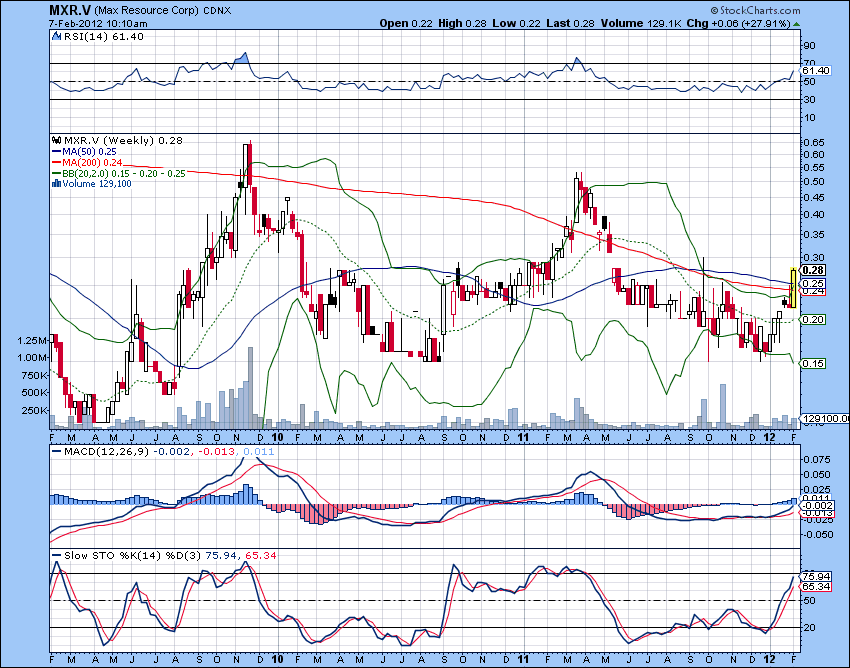The image size is (850, 668).
Task: Click the Last 0.28 header value
Action: (x=570, y=23)
